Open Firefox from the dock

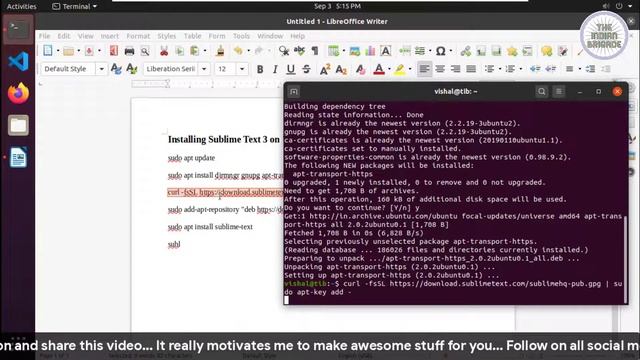pyautogui.click(x=18, y=93)
